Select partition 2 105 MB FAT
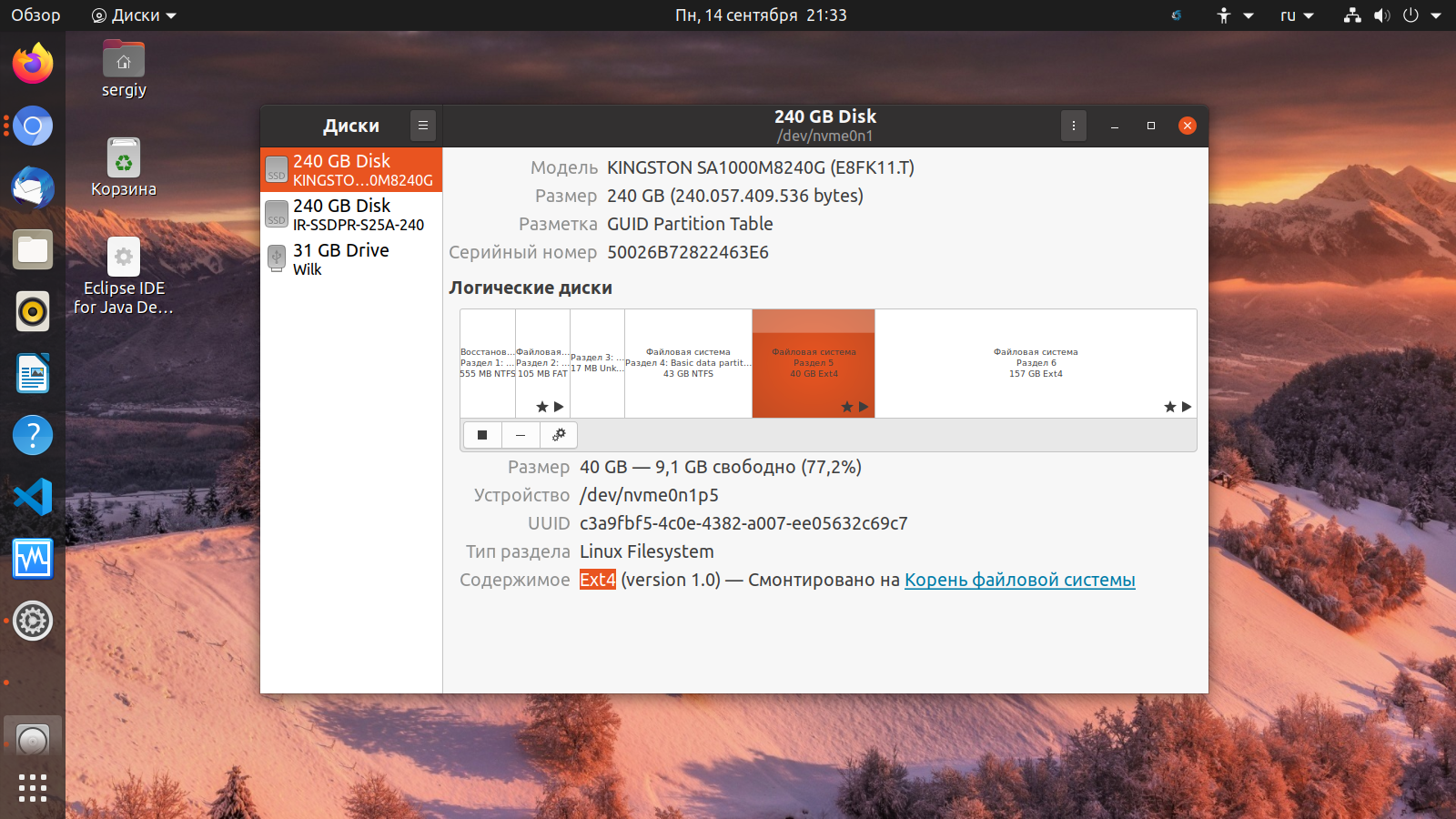The height and width of the screenshot is (819, 1456). 542,363
